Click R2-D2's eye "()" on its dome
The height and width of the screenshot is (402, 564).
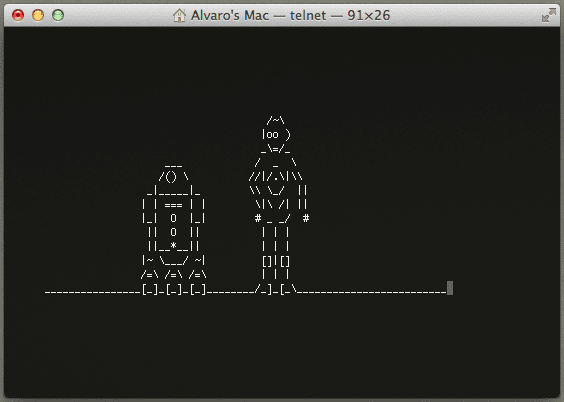click(172, 177)
